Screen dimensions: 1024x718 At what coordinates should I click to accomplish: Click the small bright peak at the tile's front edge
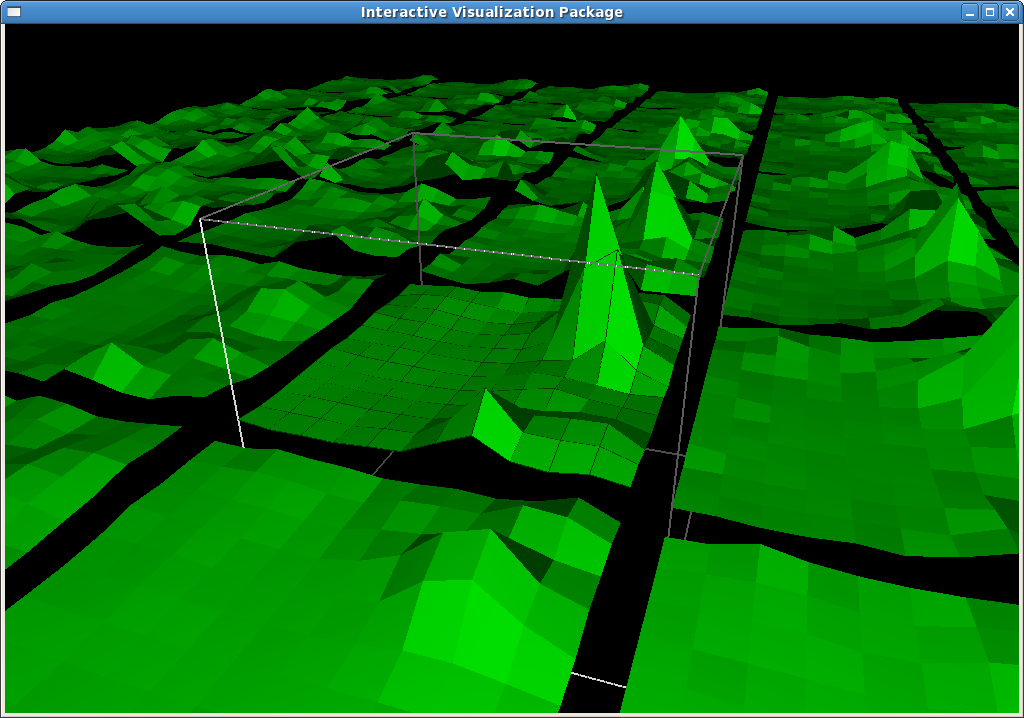487,393
